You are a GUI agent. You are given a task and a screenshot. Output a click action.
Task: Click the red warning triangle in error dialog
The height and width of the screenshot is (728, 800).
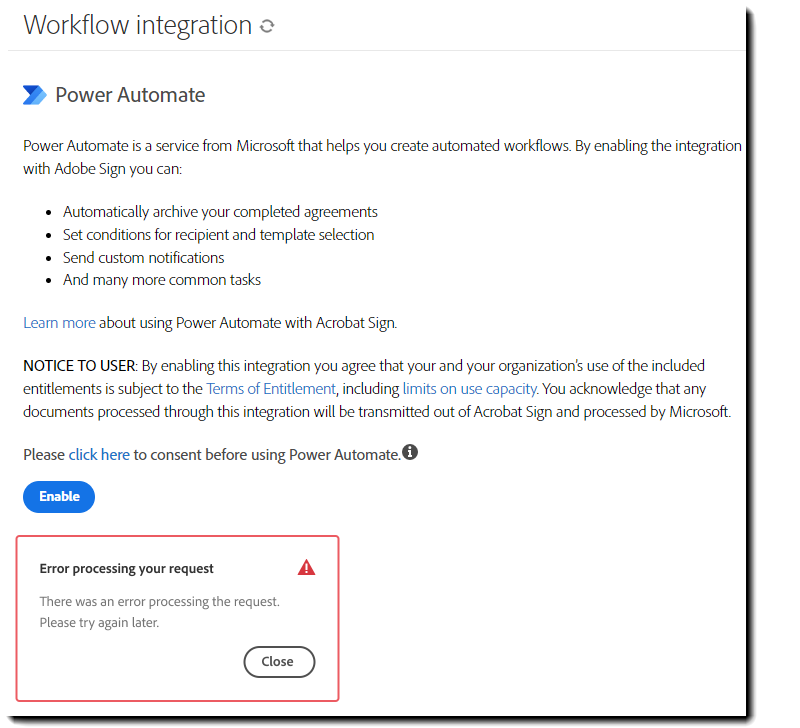tap(307, 566)
